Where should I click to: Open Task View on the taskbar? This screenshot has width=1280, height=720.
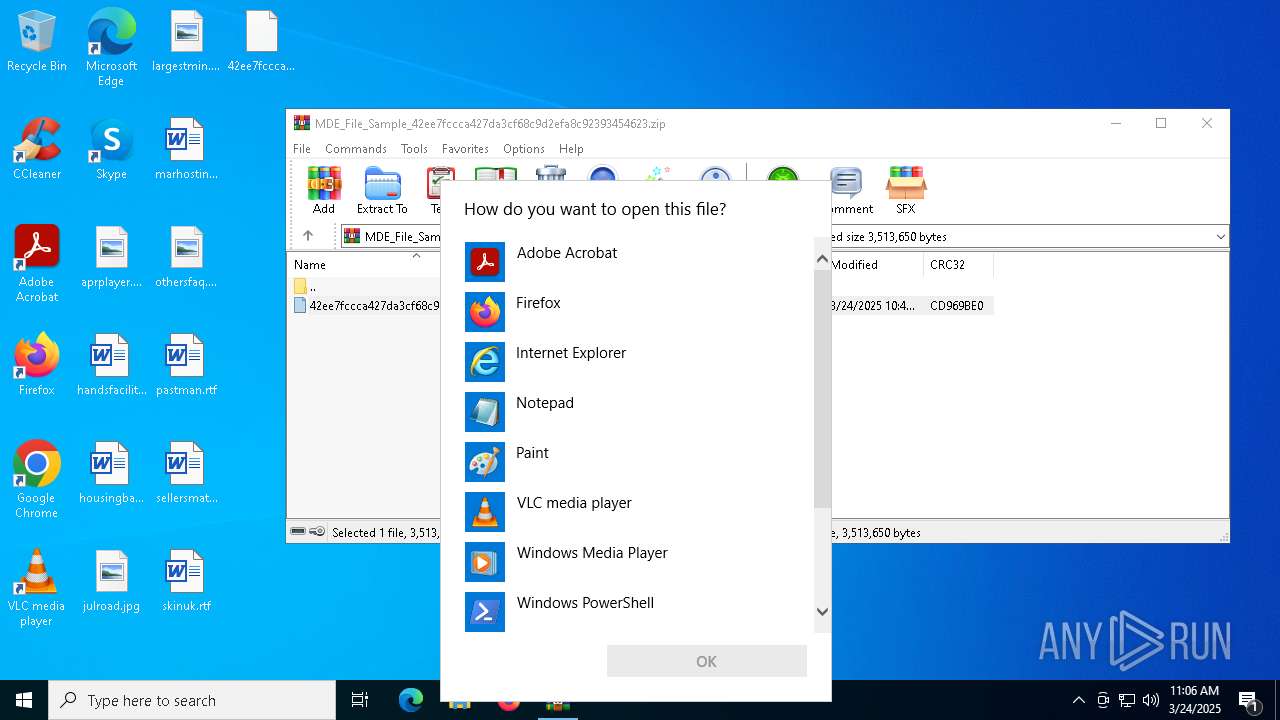point(360,700)
